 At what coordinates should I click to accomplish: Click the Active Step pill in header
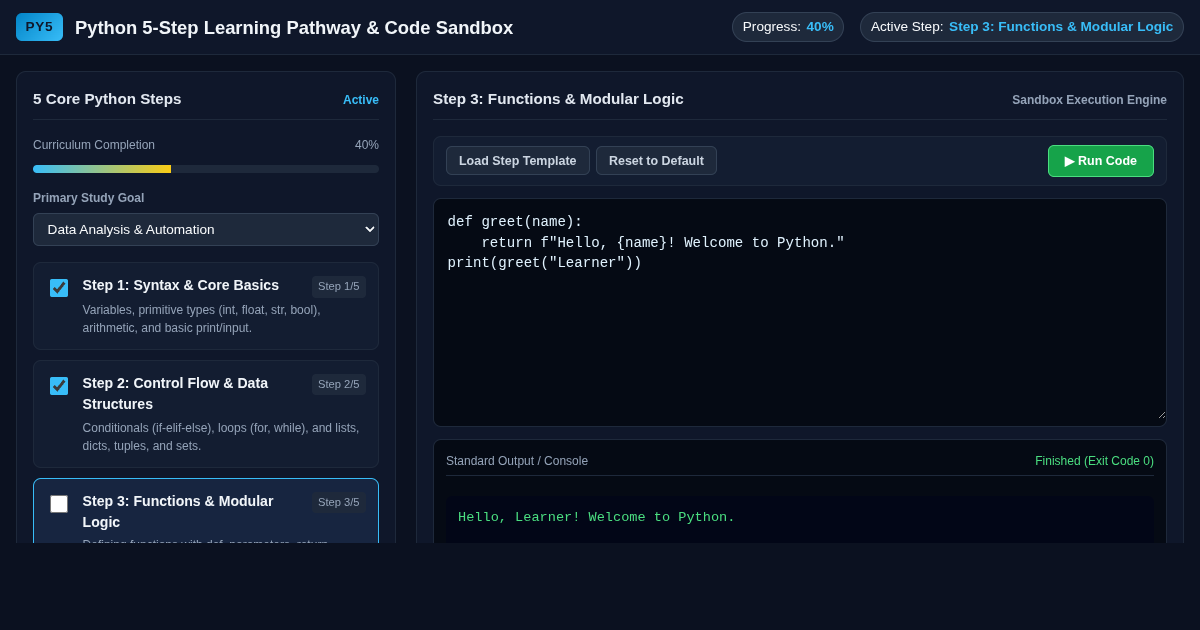[1022, 27]
